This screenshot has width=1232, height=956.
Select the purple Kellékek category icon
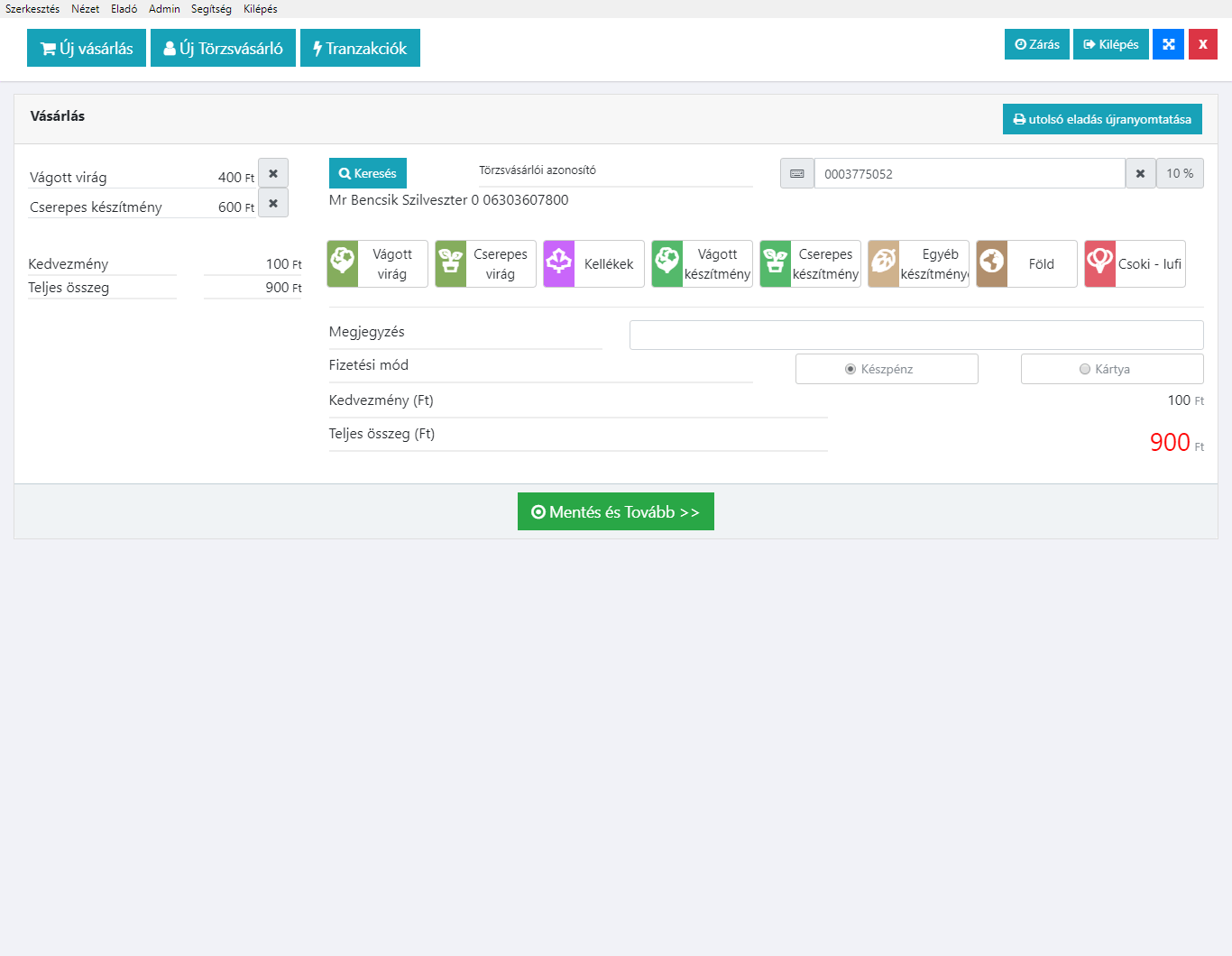pyautogui.click(x=559, y=263)
